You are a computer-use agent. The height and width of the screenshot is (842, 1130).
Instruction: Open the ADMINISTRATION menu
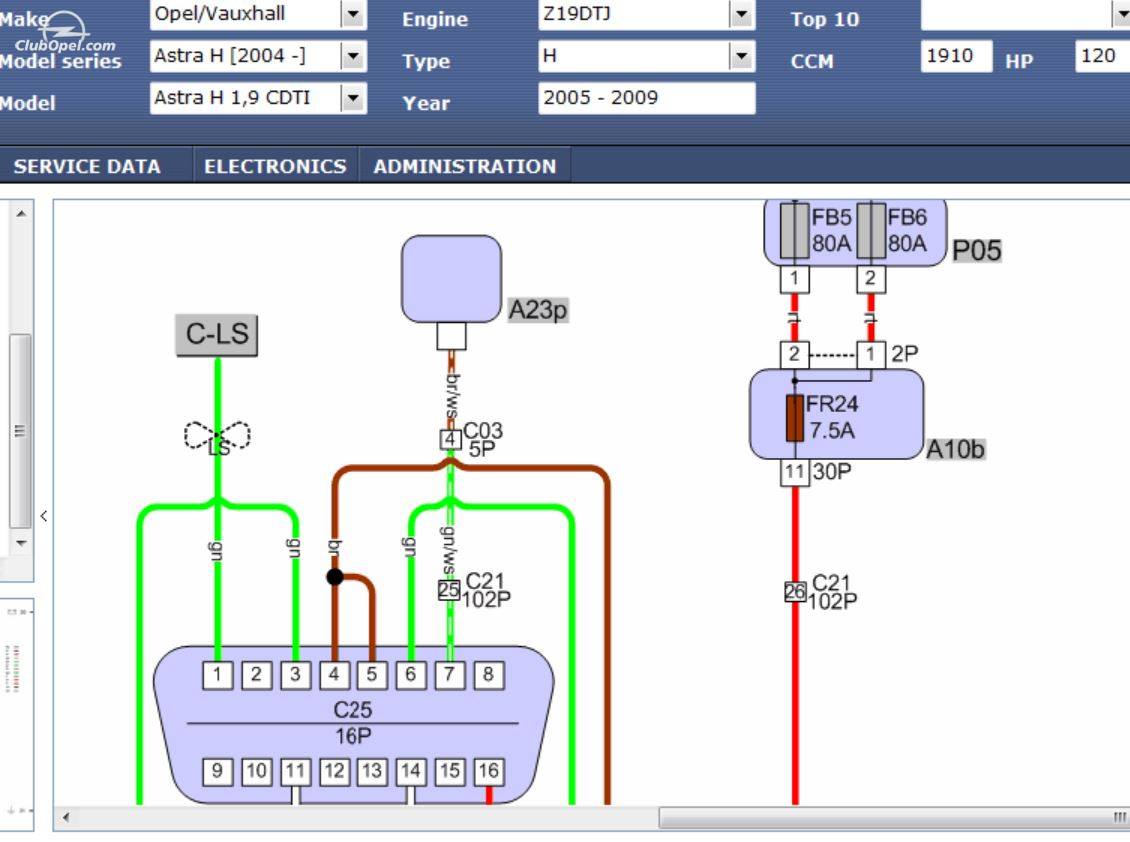click(x=465, y=167)
